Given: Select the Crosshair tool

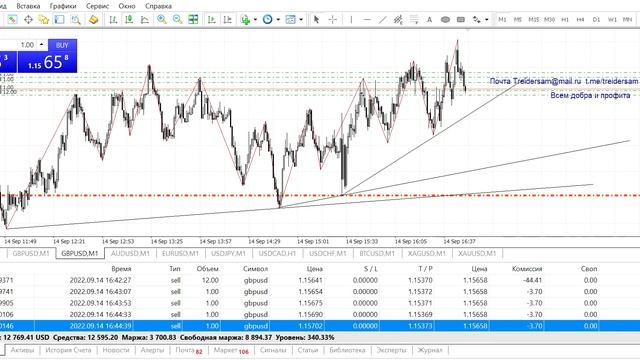Looking at the screenshot, I should click(332, 19).
